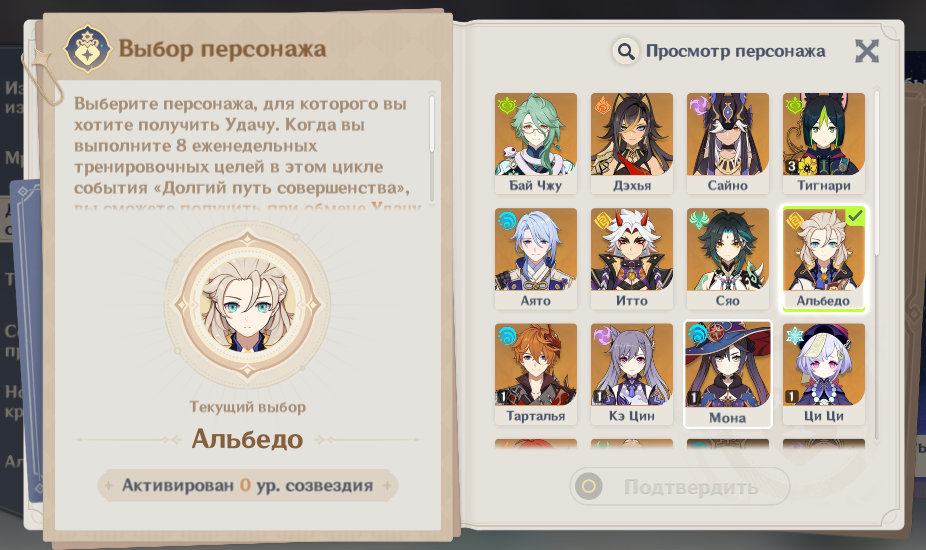
Task: Pick the Сяо character portrait
Action: (728, 258)
